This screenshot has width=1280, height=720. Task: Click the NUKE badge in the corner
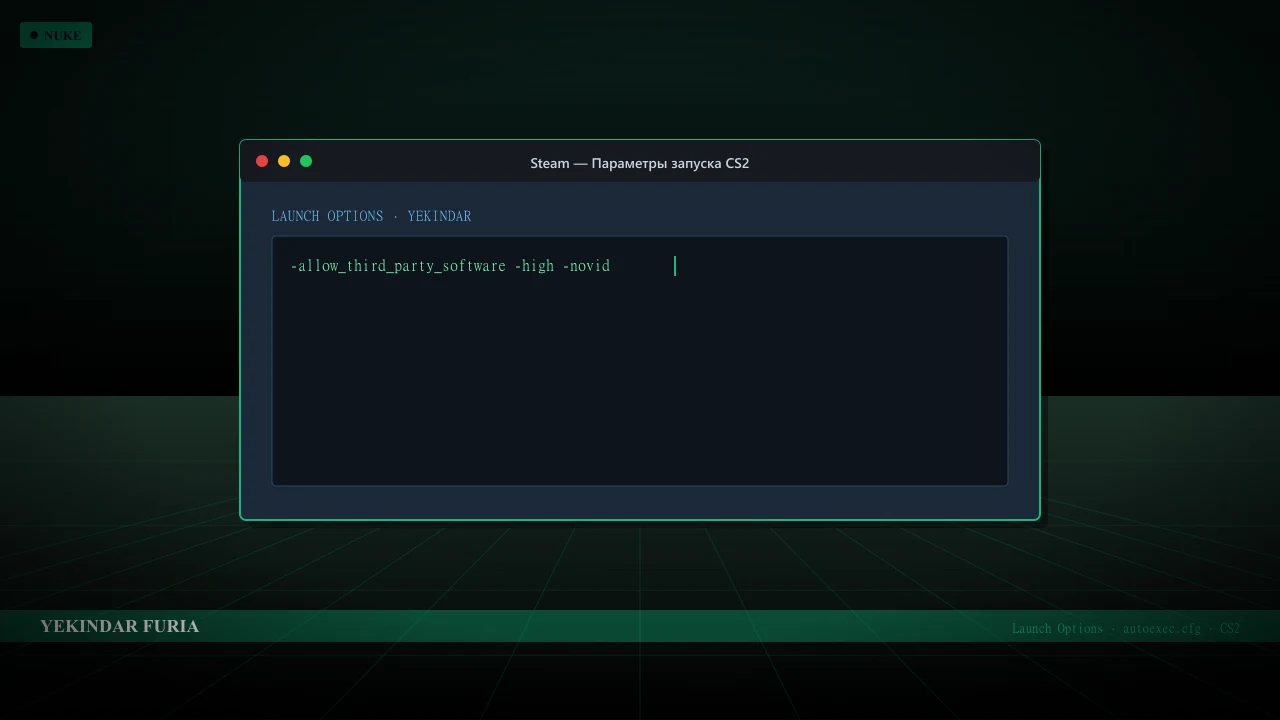pyautogui.click(x=56, y=35)
